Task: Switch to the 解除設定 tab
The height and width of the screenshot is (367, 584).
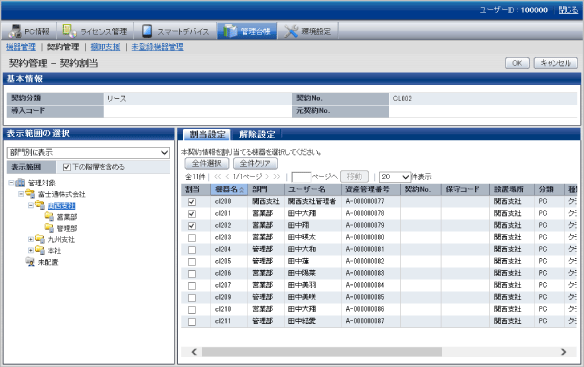Action: [257, 134]
